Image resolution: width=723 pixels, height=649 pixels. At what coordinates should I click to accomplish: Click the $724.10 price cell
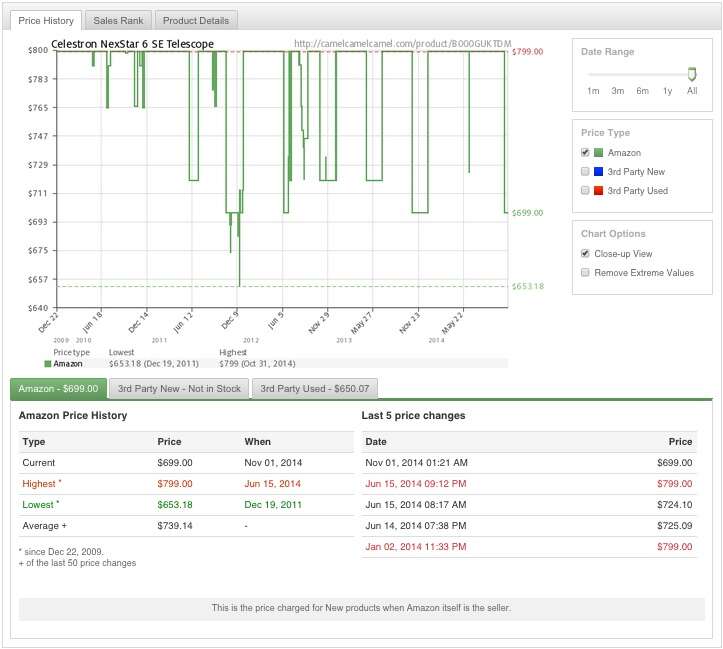click(x=675, y=505)
